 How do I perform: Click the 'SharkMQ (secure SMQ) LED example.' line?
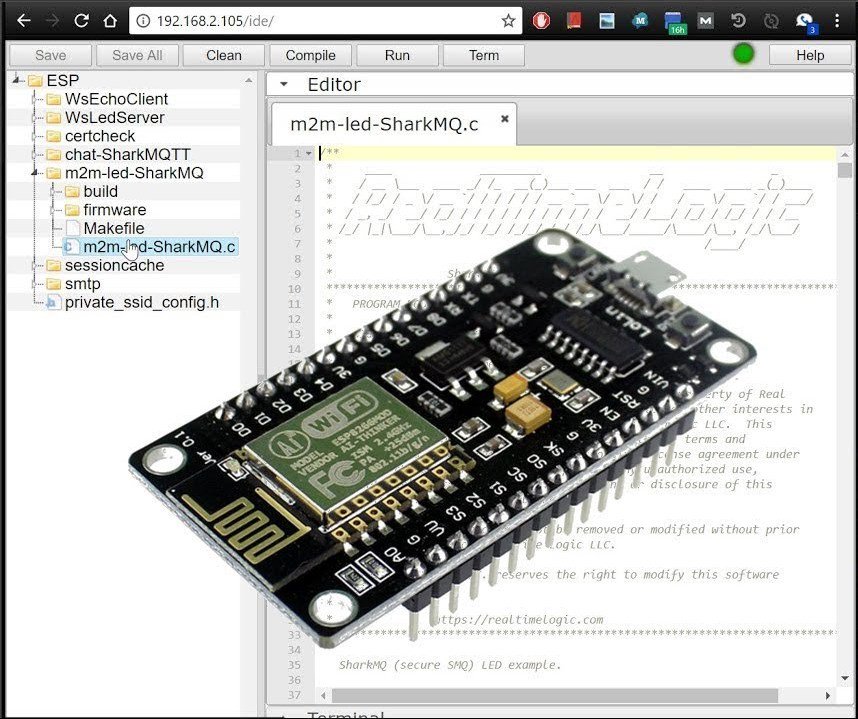point(450,665)
